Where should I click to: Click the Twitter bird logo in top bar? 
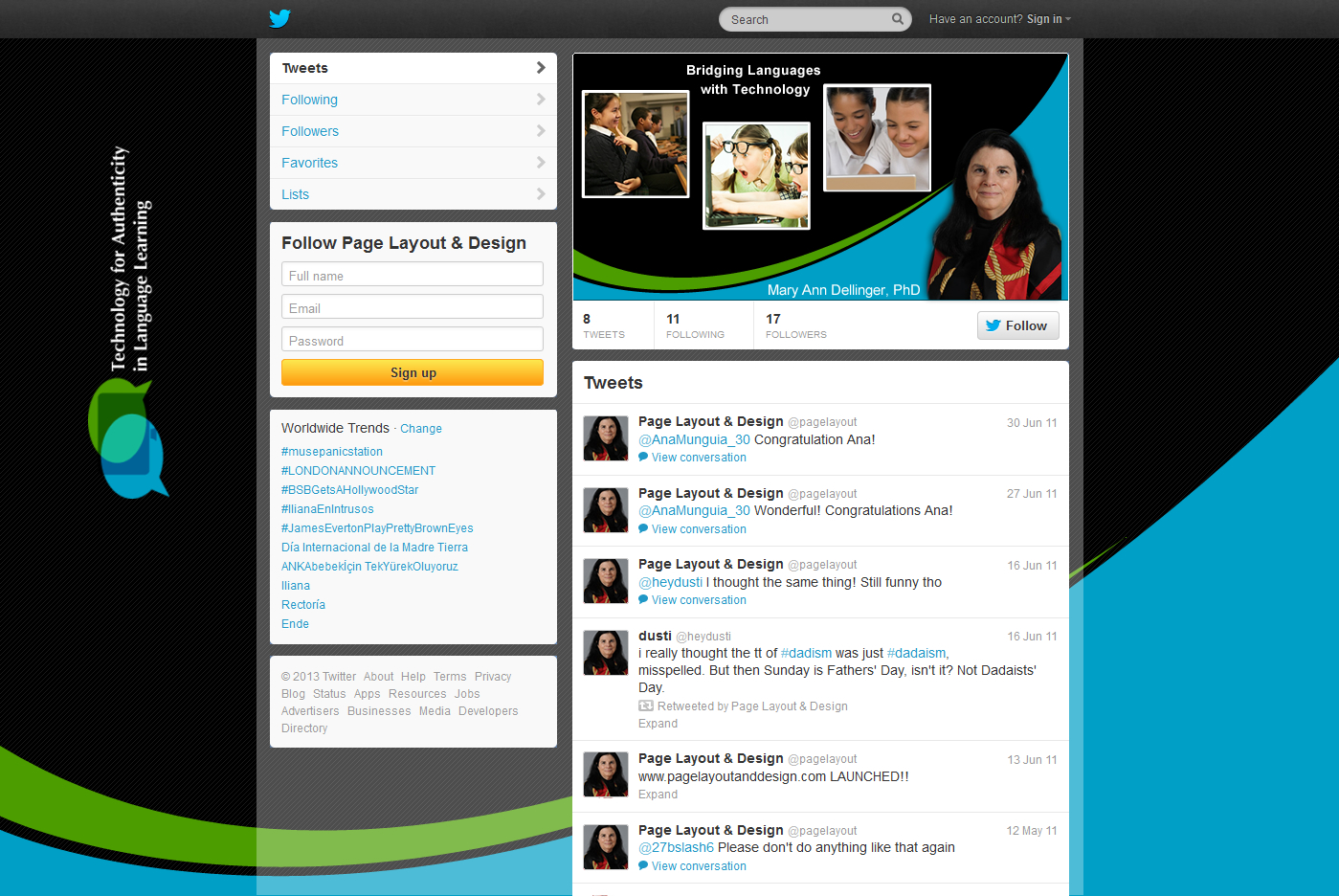click(279, 18)
